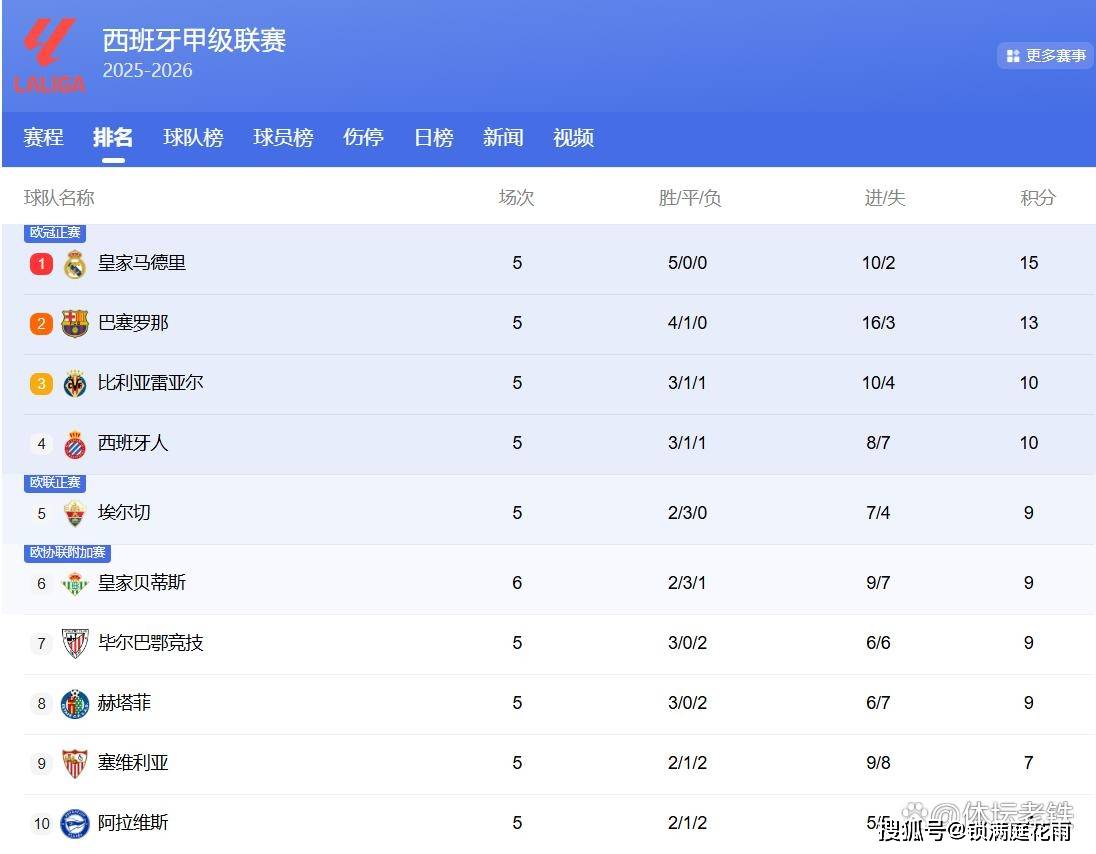Click the Barcelona club crest
Screen dimensions: 1096x854
pos(75,324)
